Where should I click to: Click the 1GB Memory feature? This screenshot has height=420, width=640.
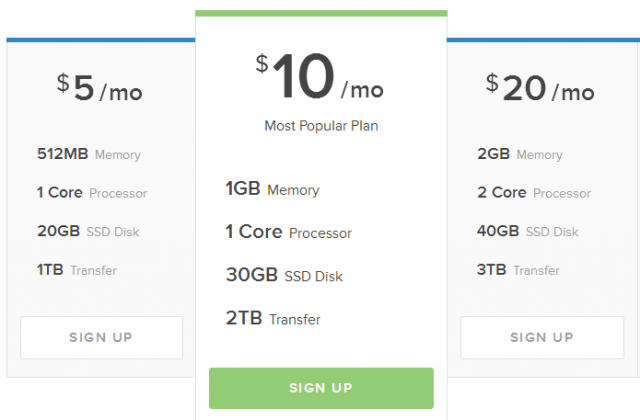click(272, 189)
